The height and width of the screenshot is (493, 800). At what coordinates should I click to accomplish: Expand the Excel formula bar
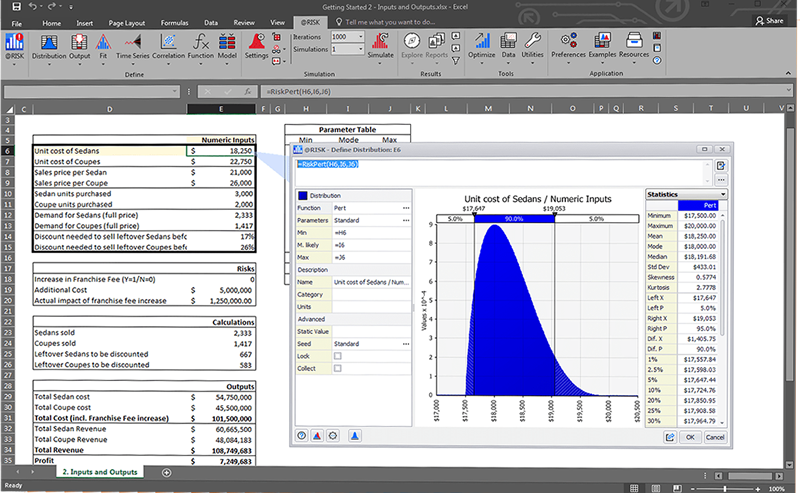[789, 90]
